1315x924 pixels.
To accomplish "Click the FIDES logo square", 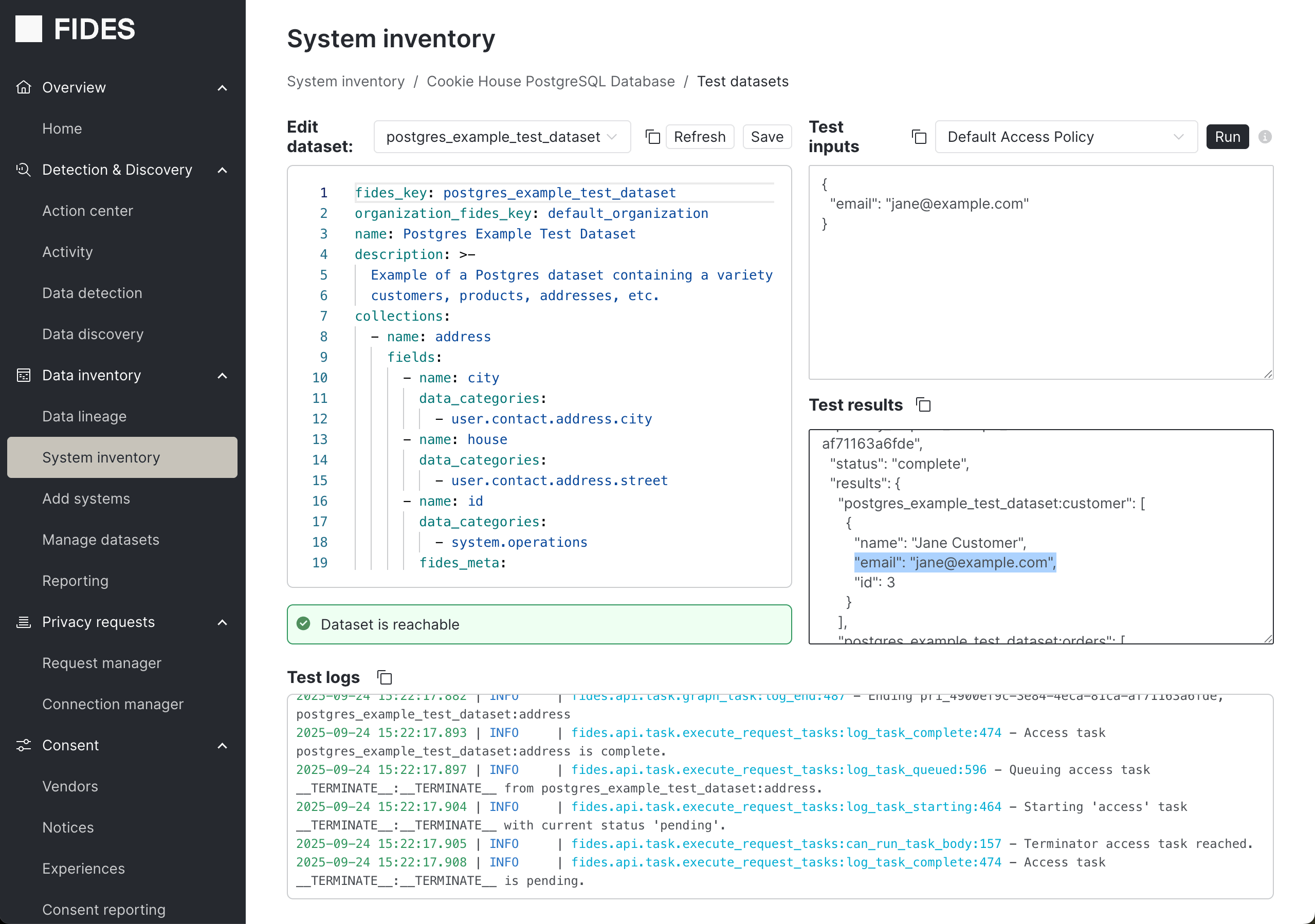I will pyautogui.click(x=29, y=29).
